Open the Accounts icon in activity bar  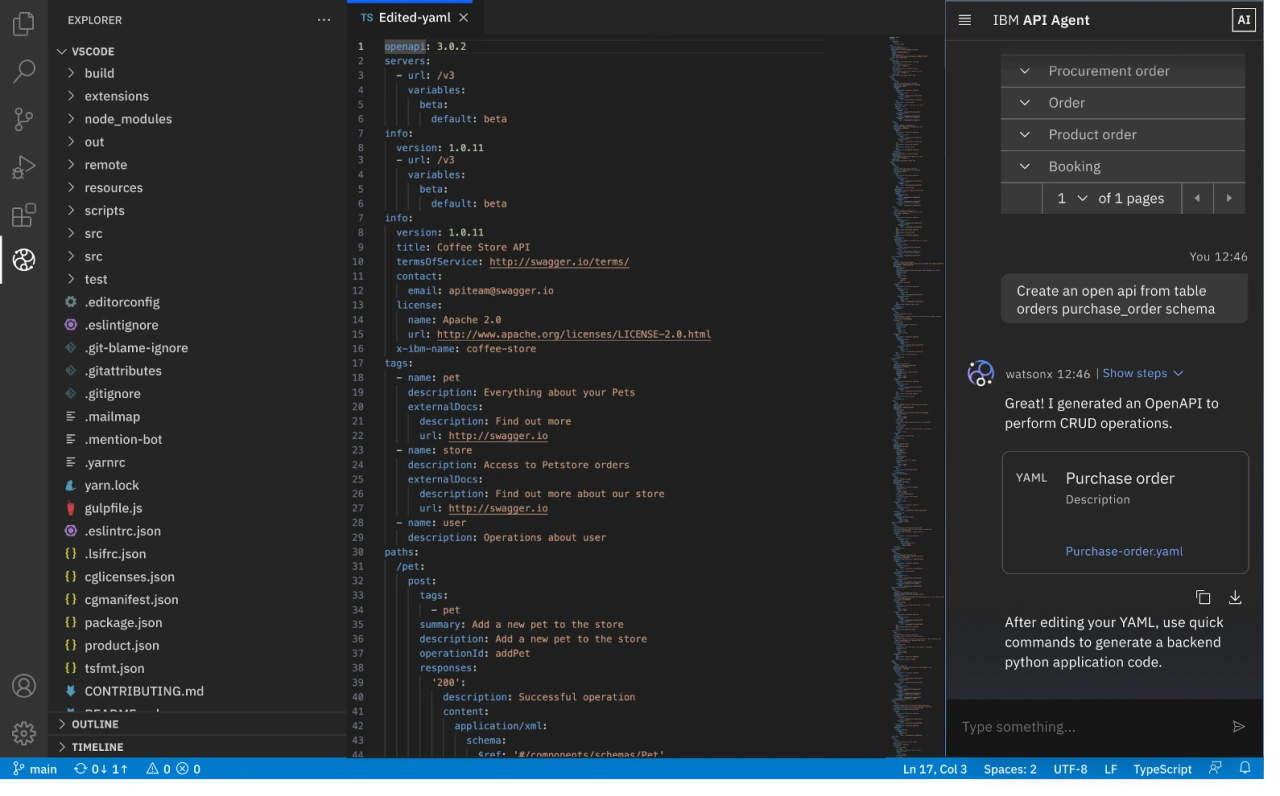(x=24, y=686)
